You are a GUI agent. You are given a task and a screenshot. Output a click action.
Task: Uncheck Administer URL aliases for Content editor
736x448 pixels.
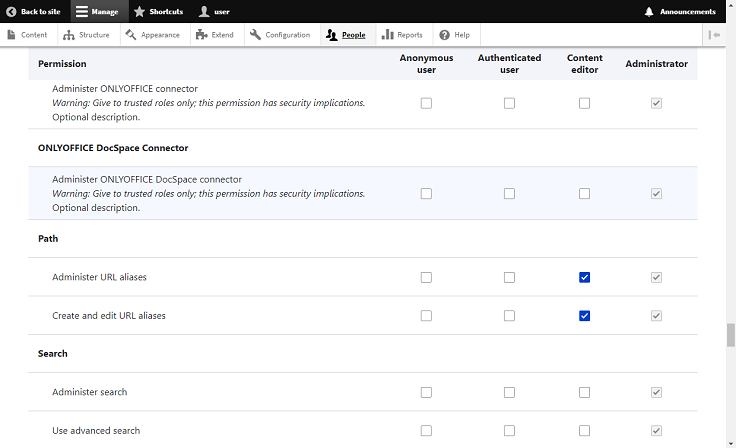point(584,278)
